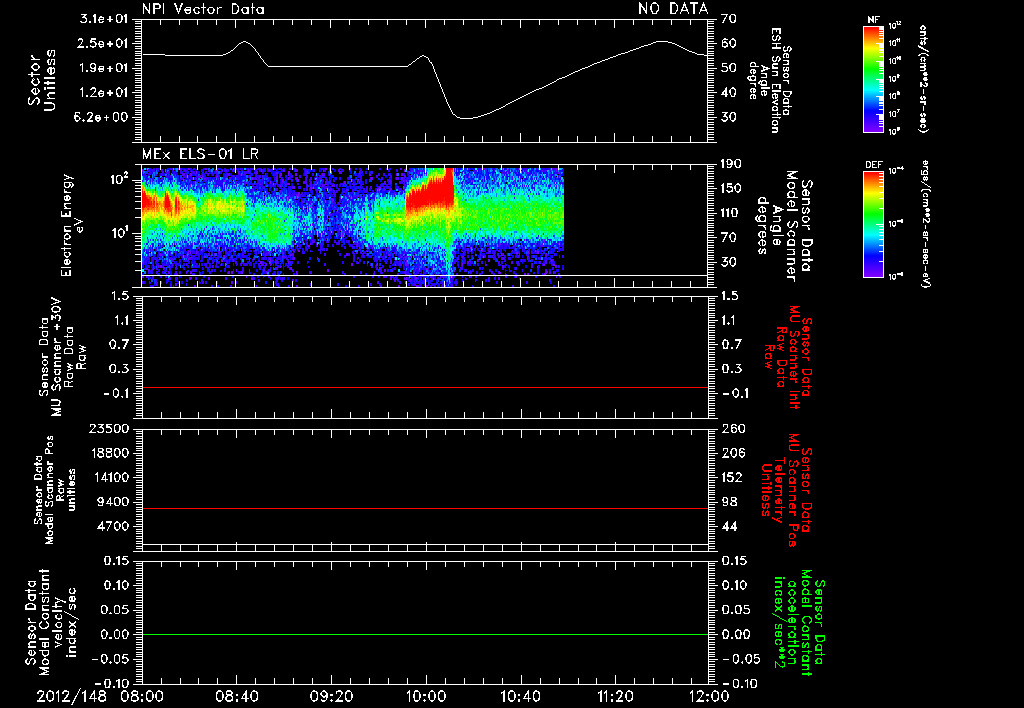Click the "08:40" time tick label
The width and height of the screenshot is (1024, 708).
(x=236, y=696)
